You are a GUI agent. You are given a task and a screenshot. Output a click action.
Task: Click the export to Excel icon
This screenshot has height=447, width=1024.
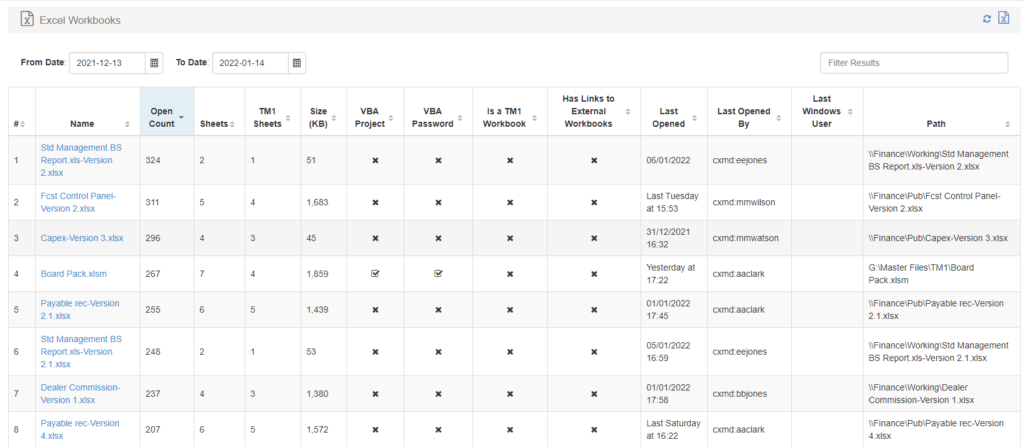point(1003,19)
